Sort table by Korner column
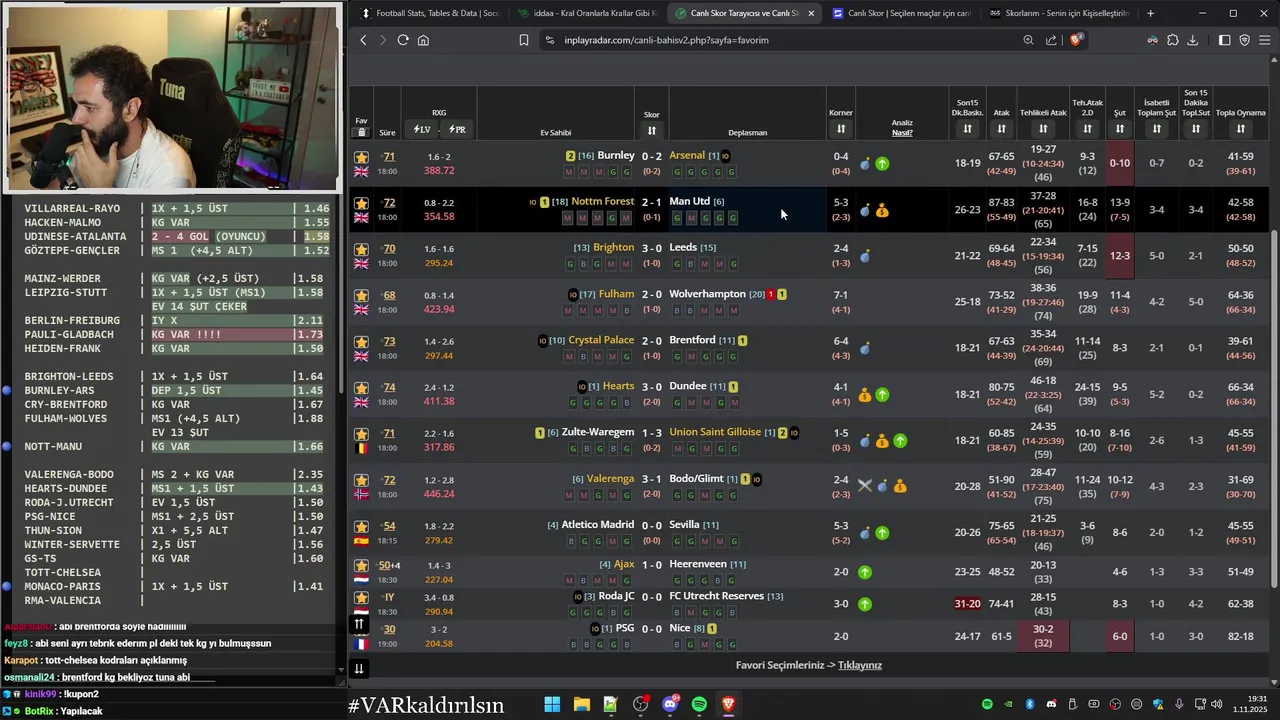 coord(841,129)
